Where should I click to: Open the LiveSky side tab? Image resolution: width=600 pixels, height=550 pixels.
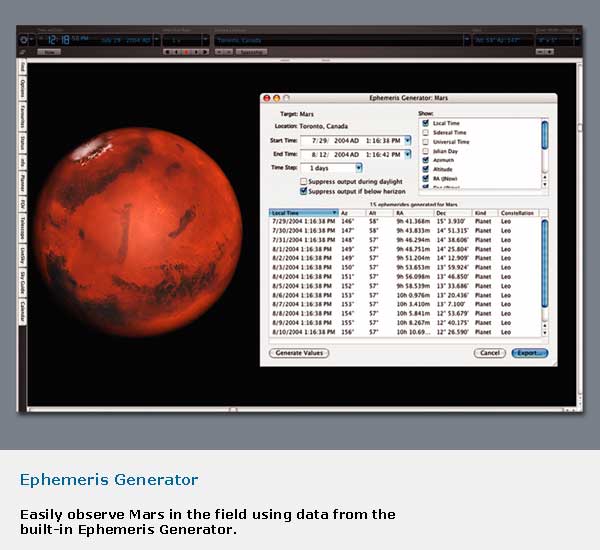tap(23, 255)
